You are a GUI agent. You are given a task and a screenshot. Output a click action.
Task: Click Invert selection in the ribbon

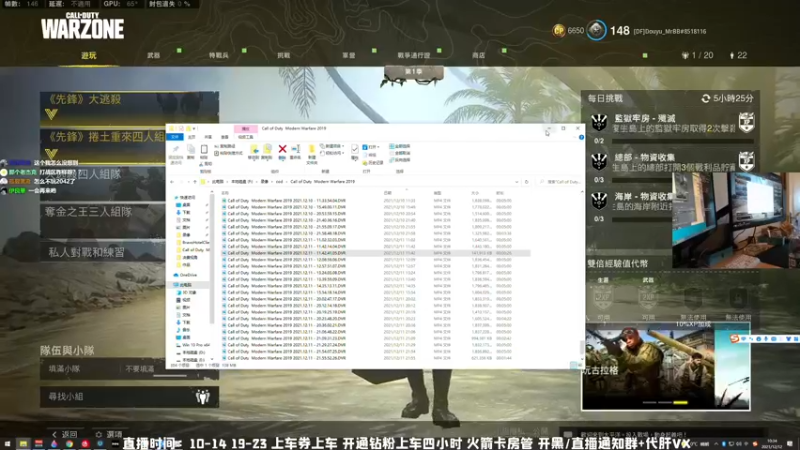(x=399, y=160)
